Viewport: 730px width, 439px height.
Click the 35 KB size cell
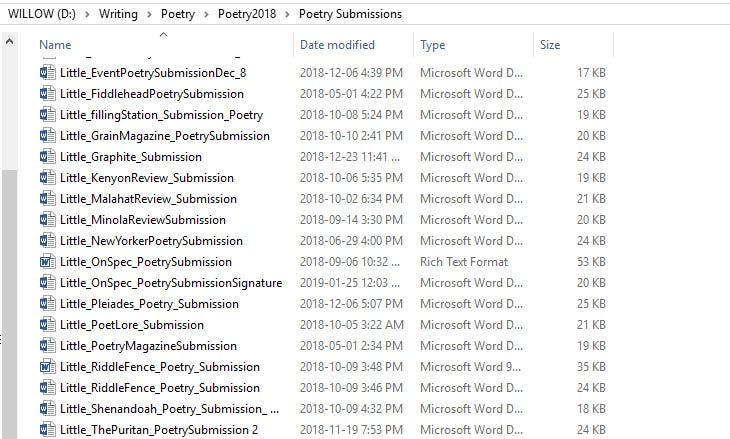(591, 367)
